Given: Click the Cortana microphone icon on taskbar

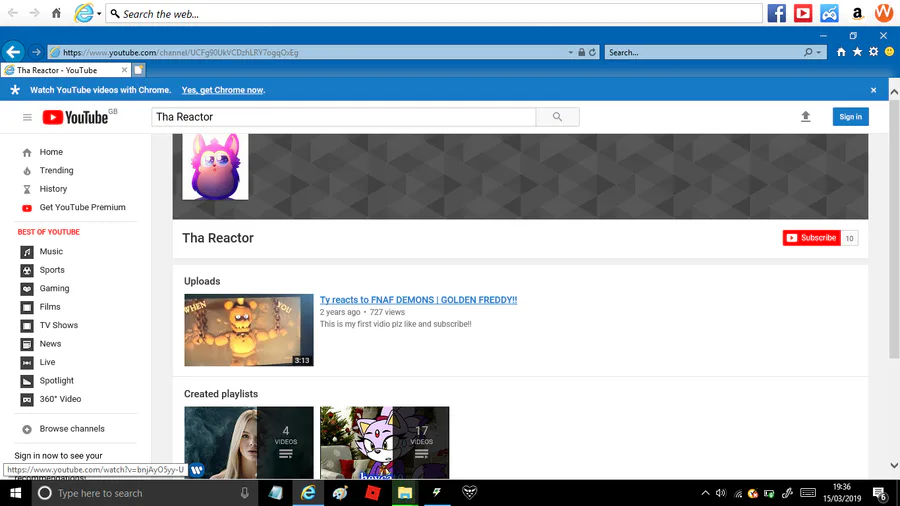Looking at the screenshot, I should (245, 493).
